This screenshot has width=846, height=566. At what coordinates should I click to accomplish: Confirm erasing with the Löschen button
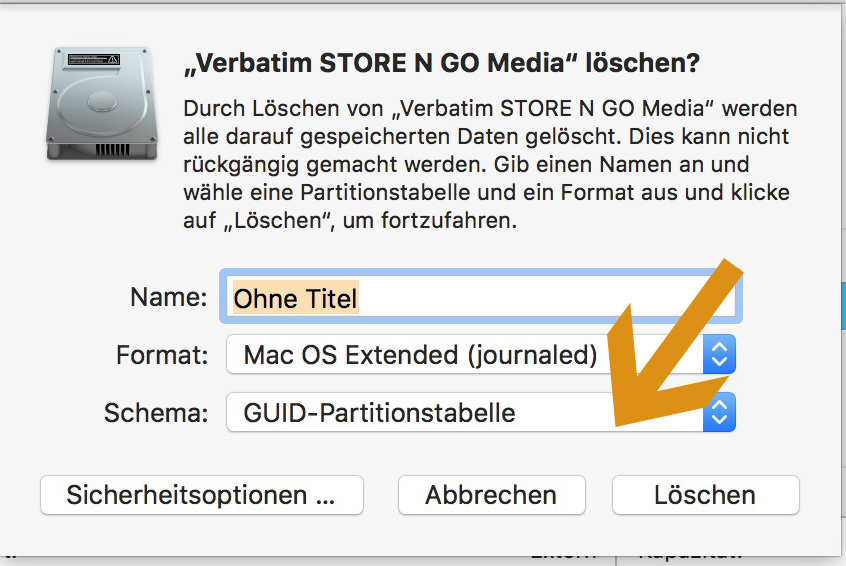pos(706,495)
